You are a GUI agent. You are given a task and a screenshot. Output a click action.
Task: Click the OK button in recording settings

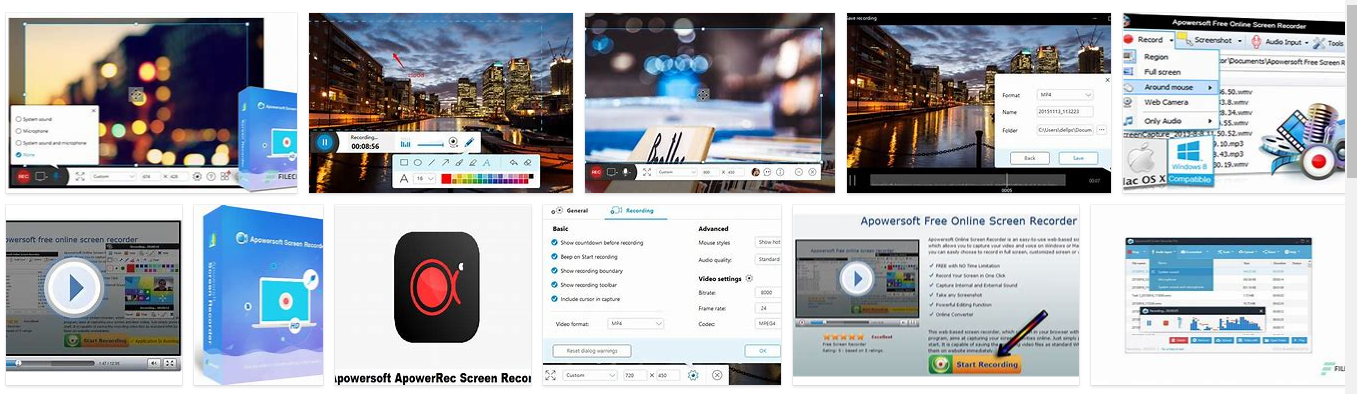762,351
